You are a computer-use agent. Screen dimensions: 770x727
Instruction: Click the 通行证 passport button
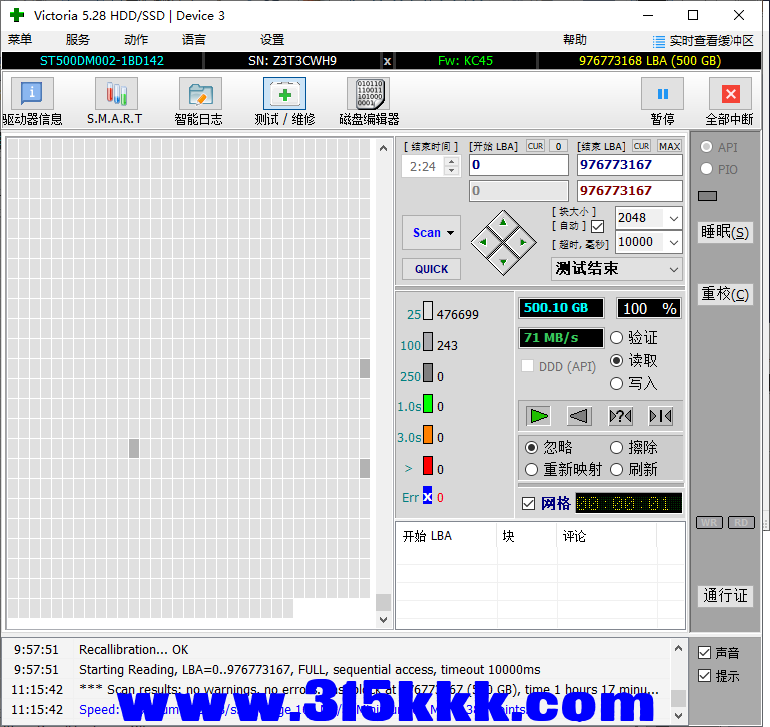click(725, 595)
